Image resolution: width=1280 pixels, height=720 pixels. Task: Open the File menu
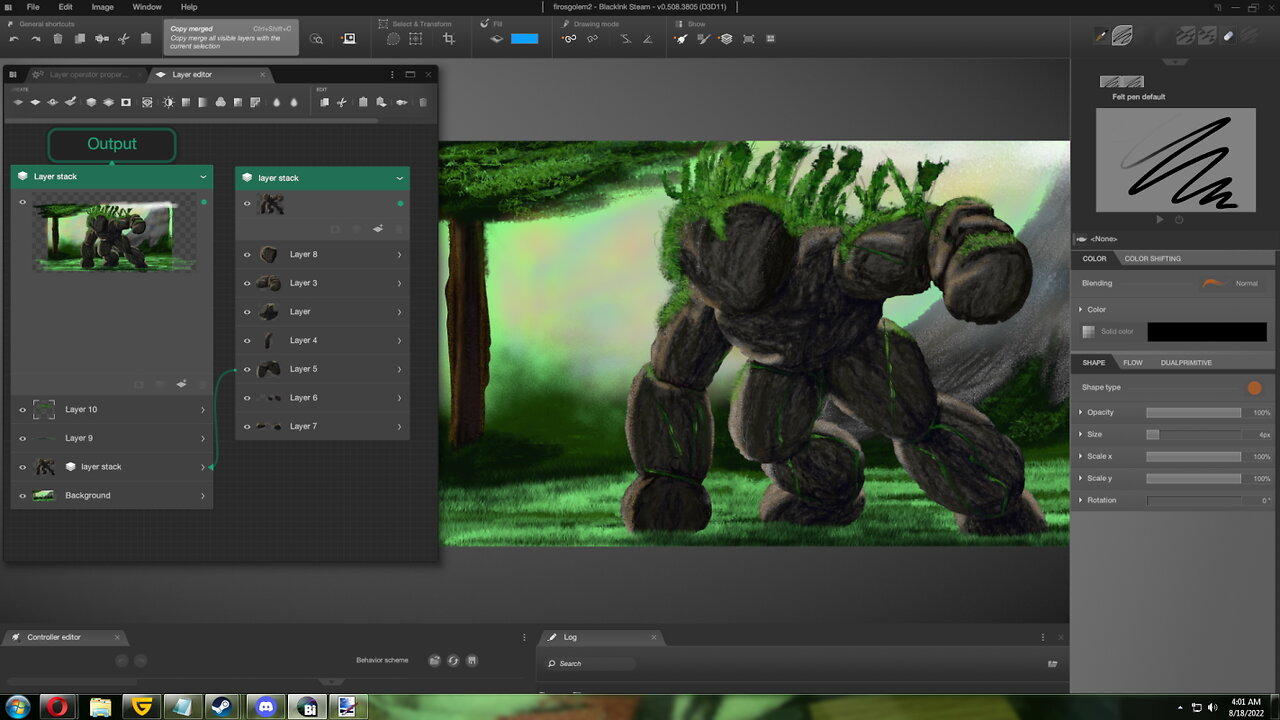(x=33, y=7)
